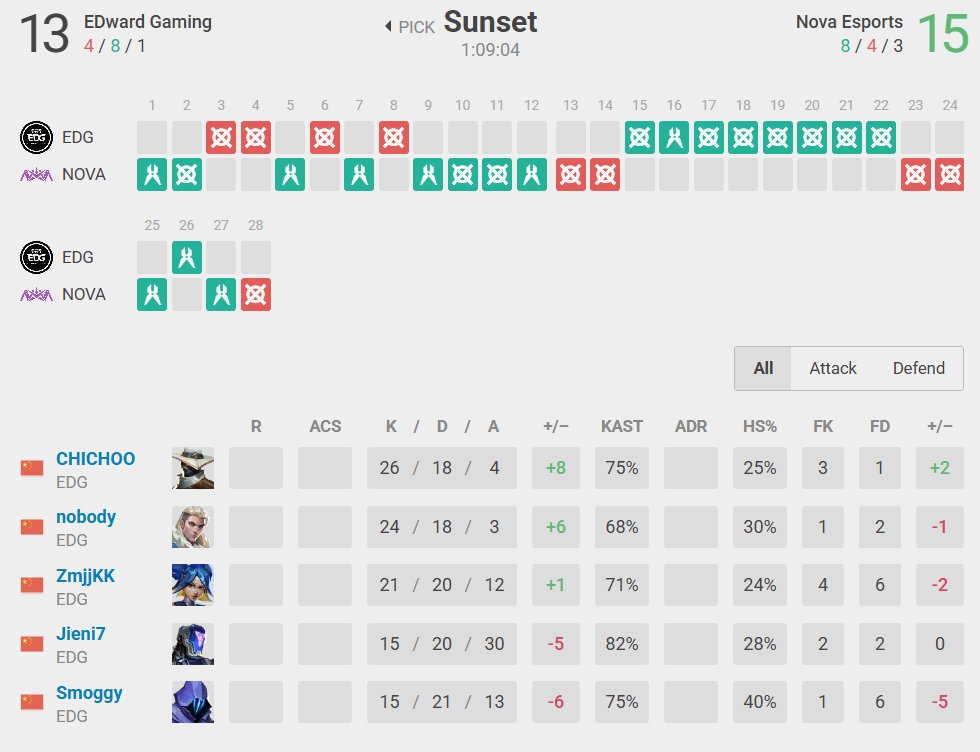This screenshot has height=752, width=980.
Task: Click NOVA's round 27 defuse icon
Action: point(221,294)
